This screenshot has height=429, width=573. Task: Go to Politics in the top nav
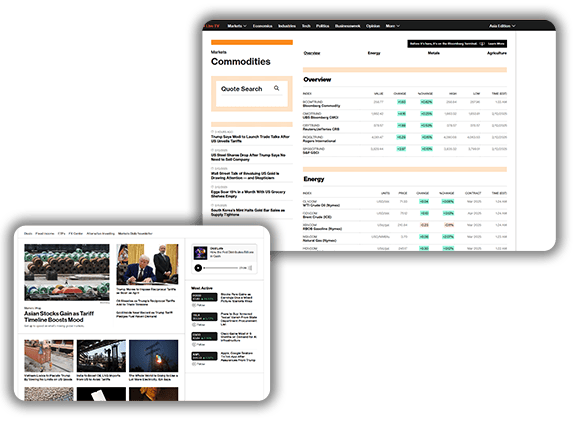coord(322,26)
